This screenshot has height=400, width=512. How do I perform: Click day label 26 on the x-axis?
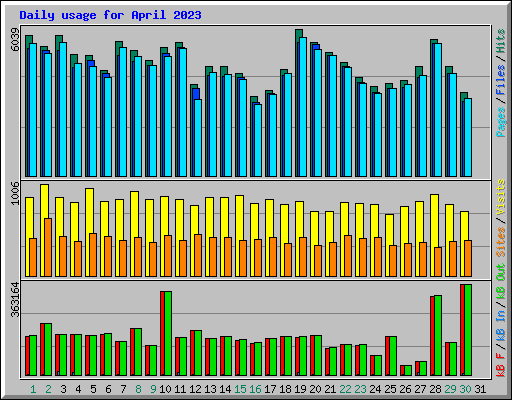click(405, 389)
